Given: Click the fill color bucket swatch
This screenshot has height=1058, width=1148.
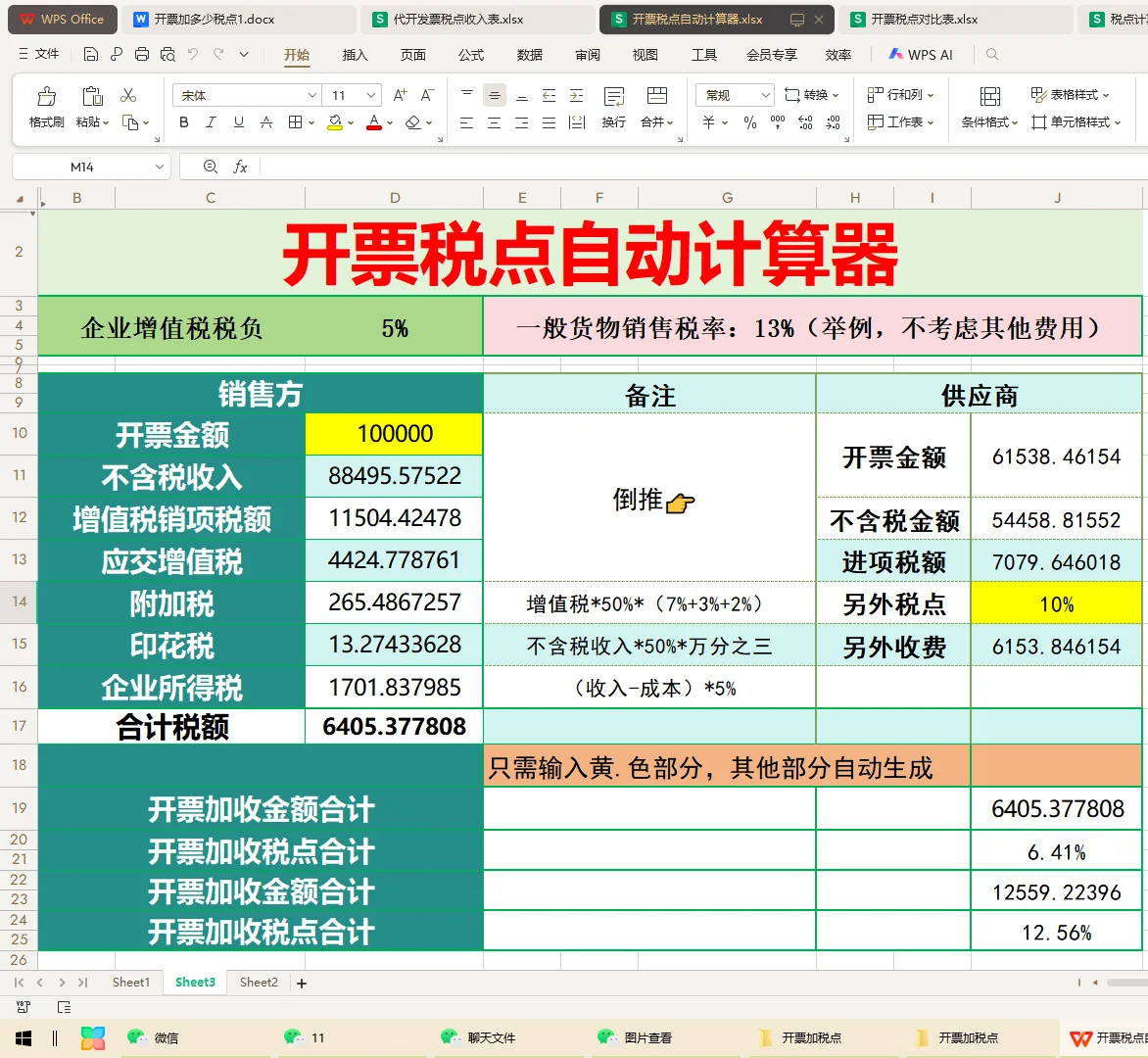Looking at the screenshot, I should (335, 122).
